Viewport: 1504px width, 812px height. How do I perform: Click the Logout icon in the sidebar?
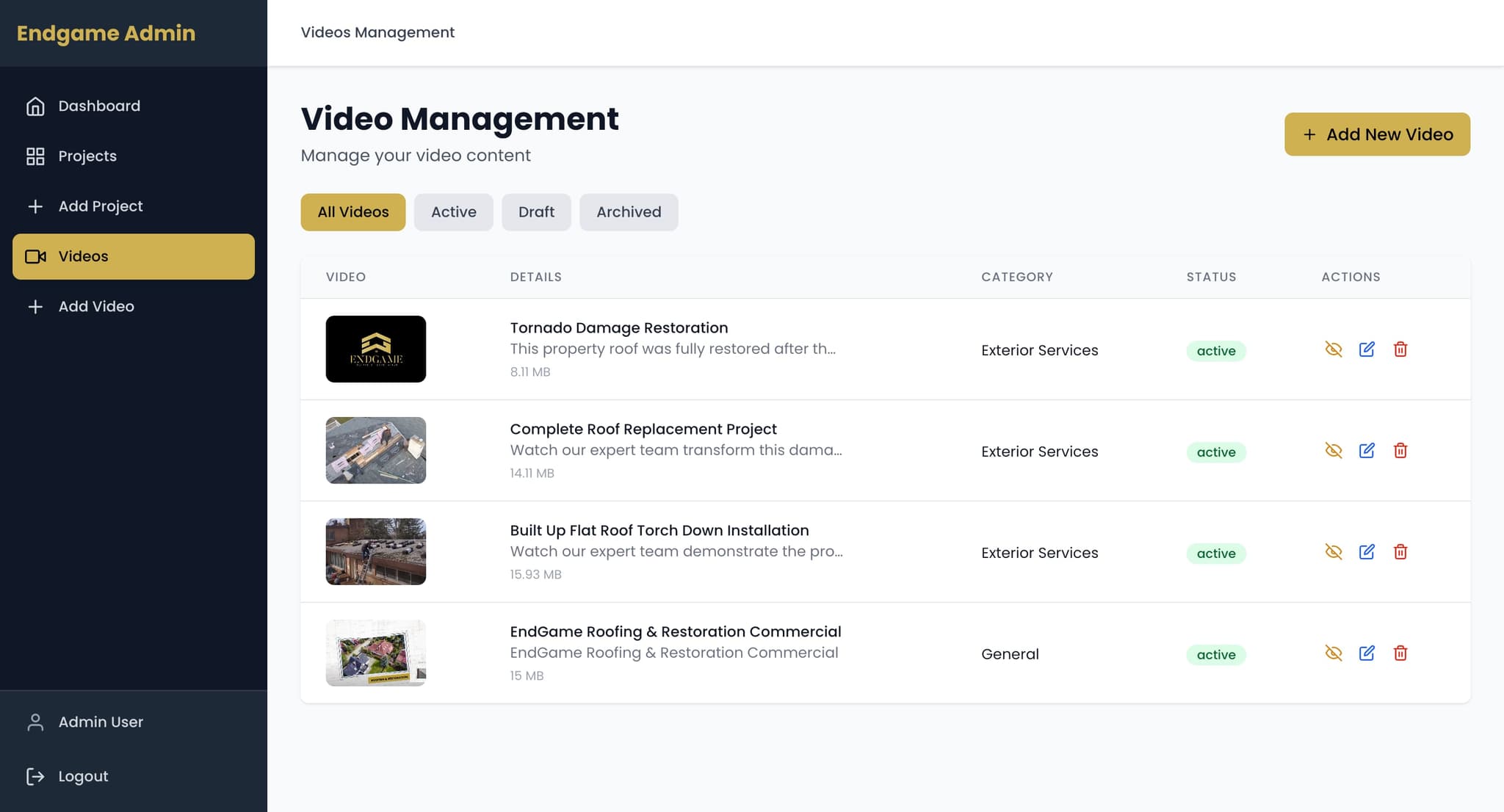[x=35, y=776]
